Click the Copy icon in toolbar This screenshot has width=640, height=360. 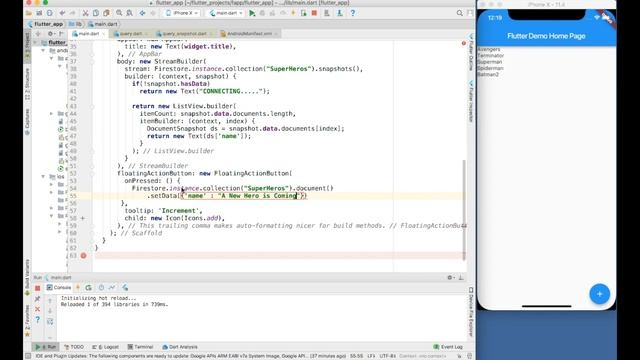coord(96,13)
